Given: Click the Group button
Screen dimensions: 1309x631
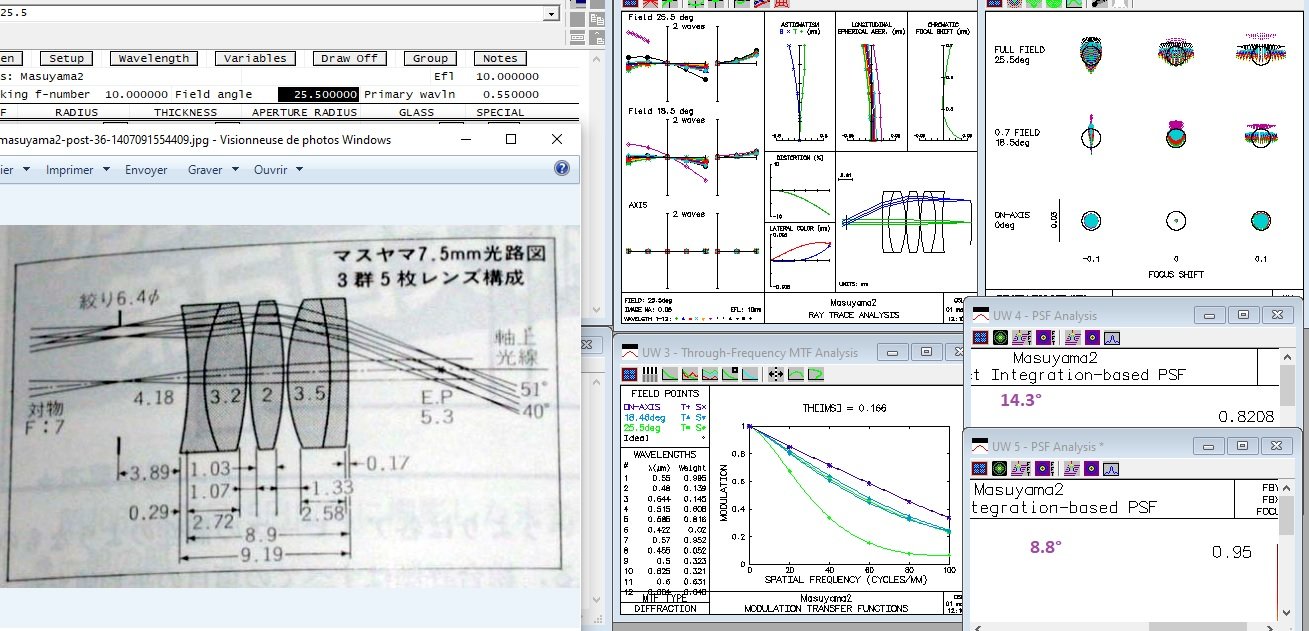Looking at the screenshot, I should click(x=430, y=58).
